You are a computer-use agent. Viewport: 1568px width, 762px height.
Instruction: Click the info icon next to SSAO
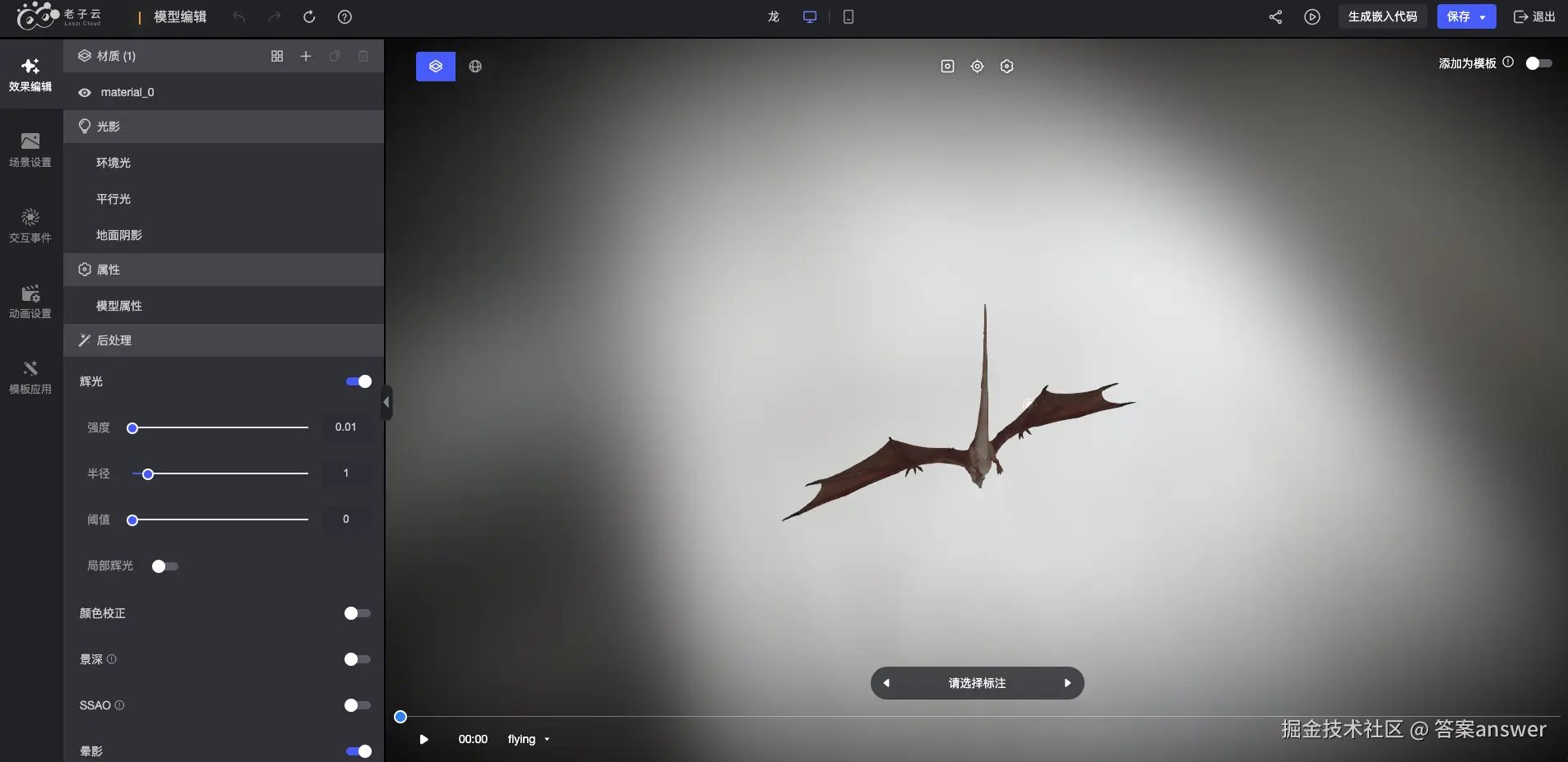pyautogui.click(x=119, y=705)
